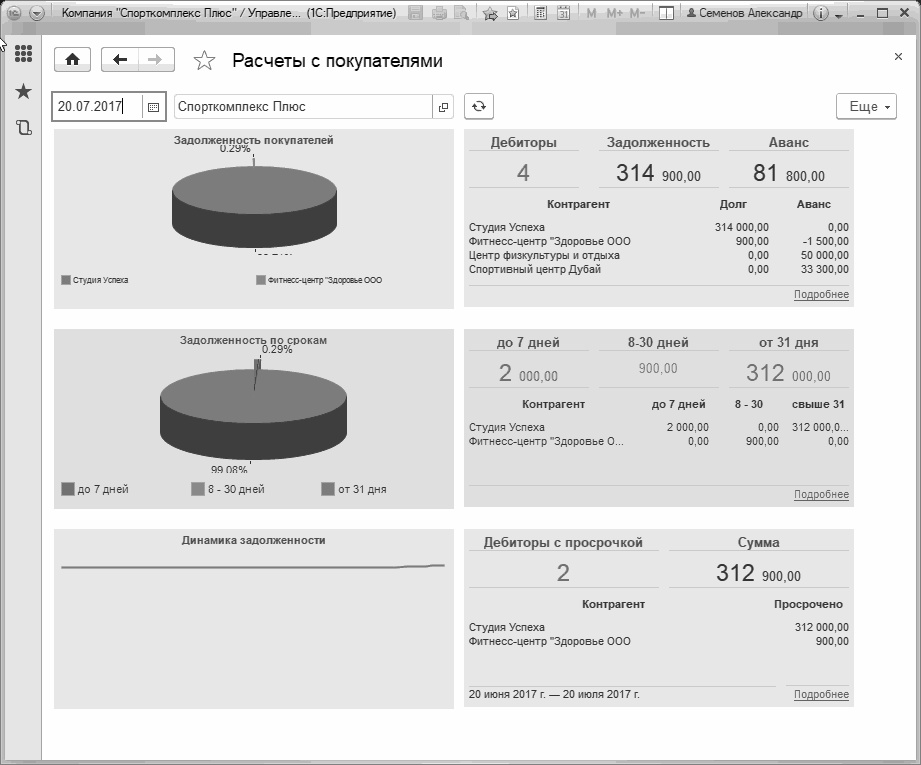Open History scroll icon in left sidebar
The width and height of the screenshot is (921, 765).
point(23,128)
